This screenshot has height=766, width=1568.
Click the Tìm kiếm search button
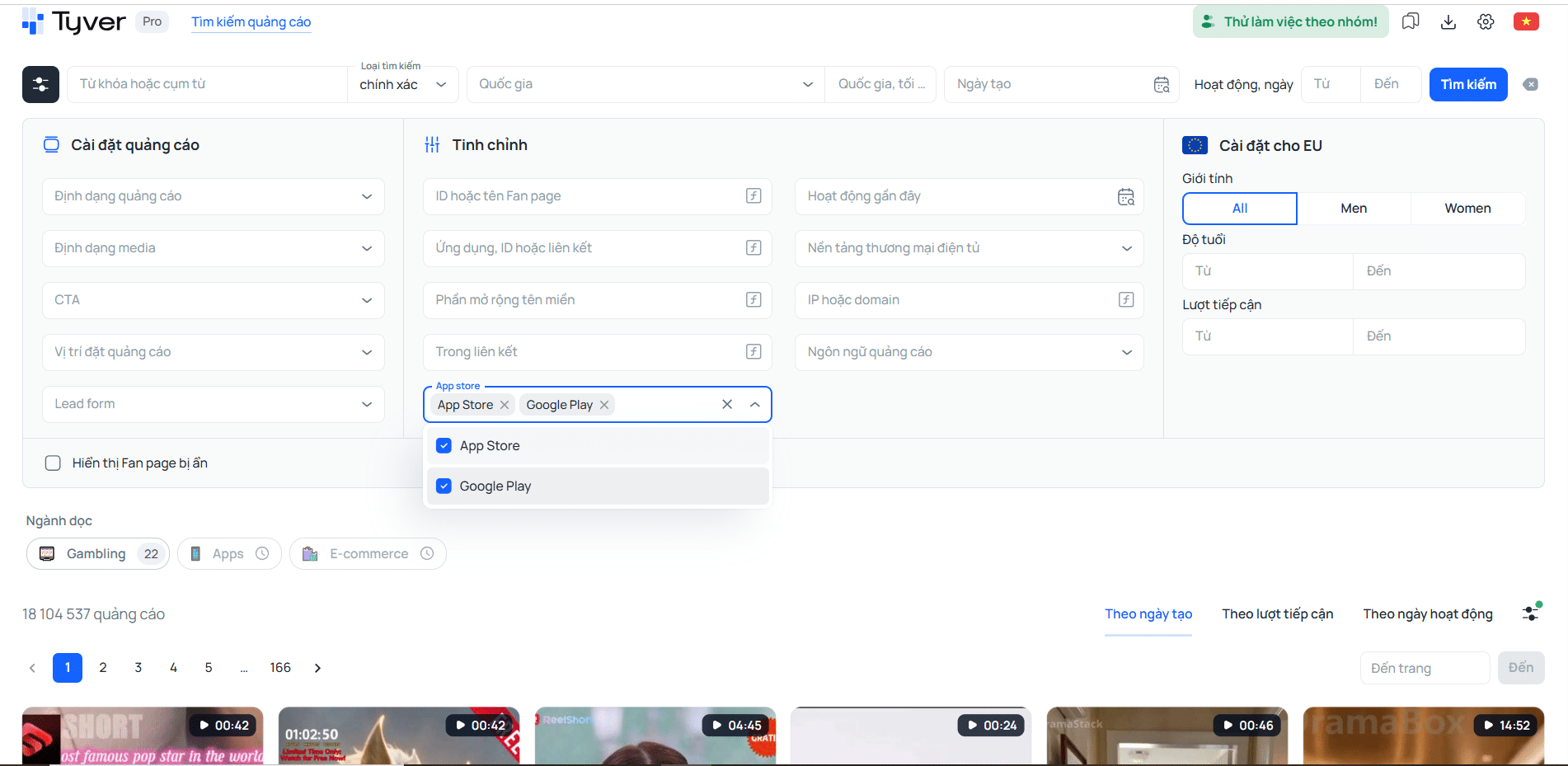(x=1468, y=84)
